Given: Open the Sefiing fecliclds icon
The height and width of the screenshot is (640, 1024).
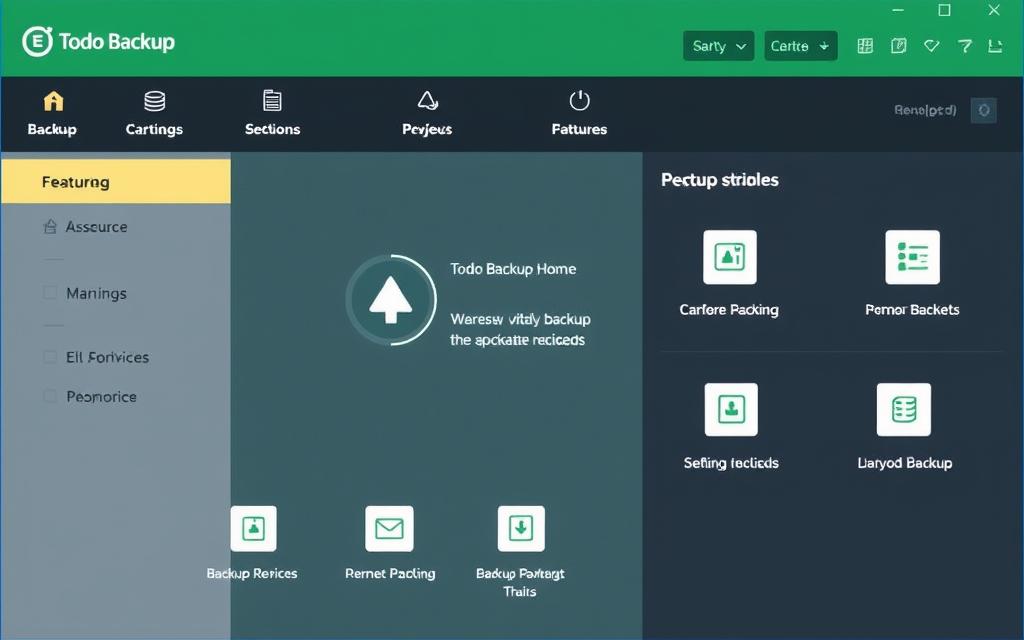Looking at the screenshot, I should tap(731, 409).
